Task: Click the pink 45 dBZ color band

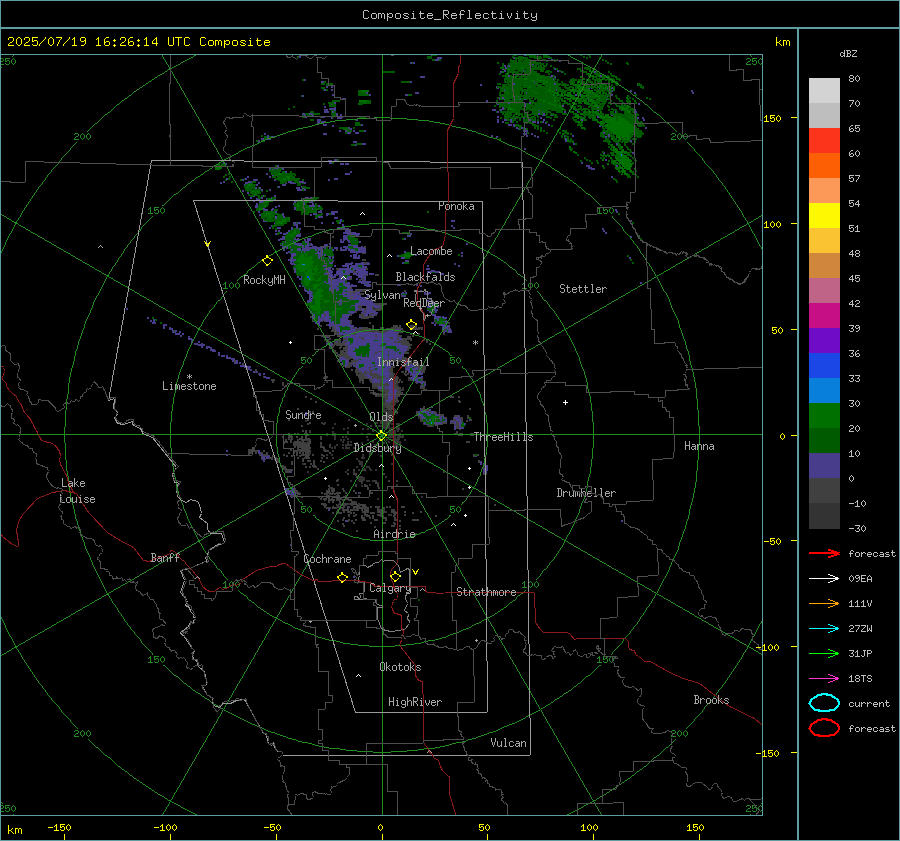Action: (824, 290)
